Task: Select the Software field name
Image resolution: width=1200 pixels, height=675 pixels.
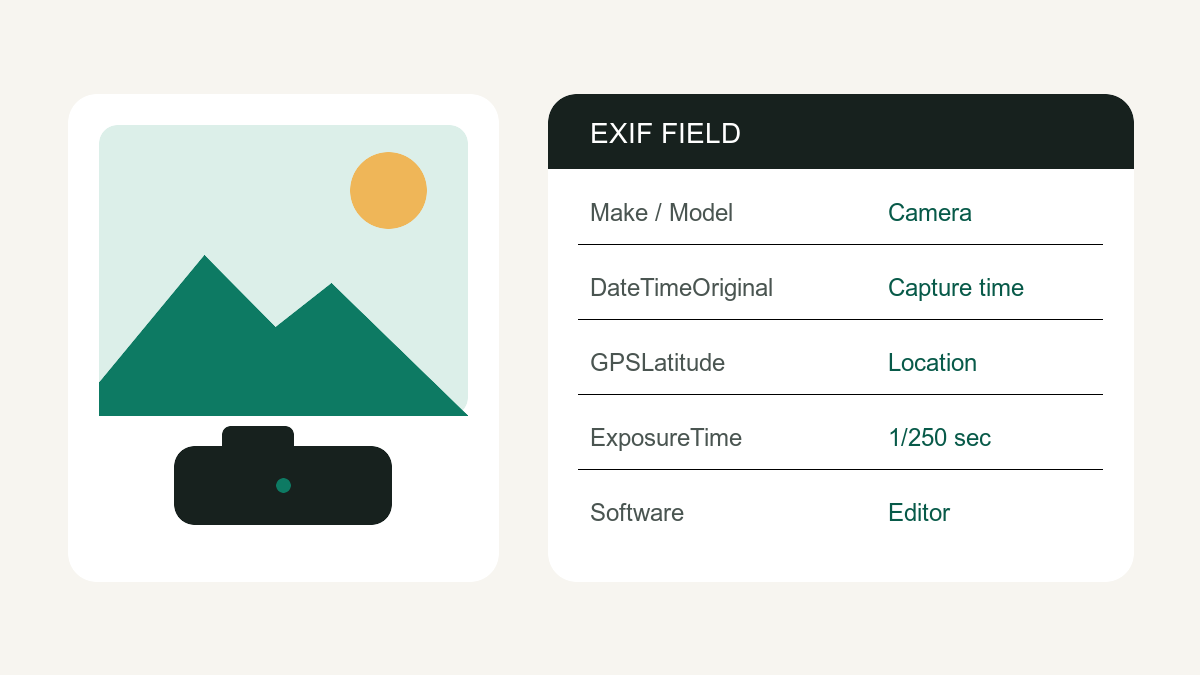Action: point(637,512)
